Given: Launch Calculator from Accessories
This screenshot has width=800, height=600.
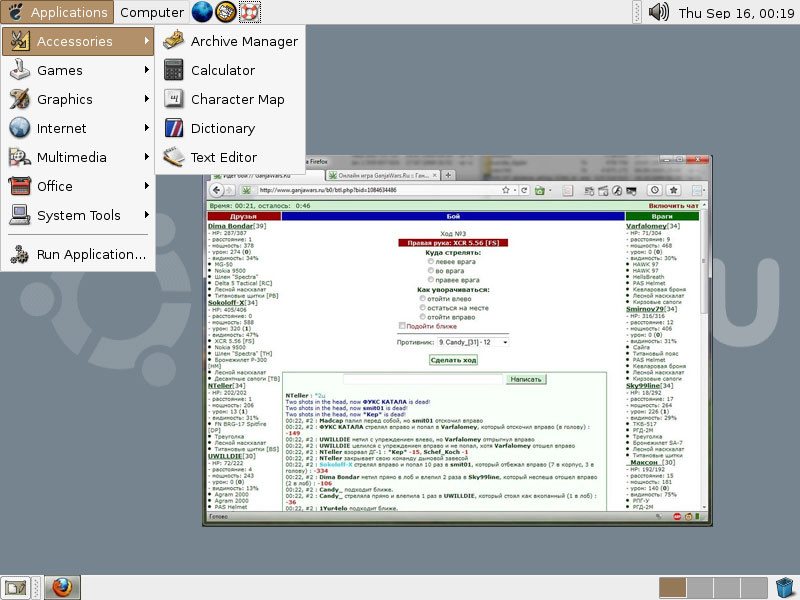Looking at the screenshot, I should click(230, 70).
